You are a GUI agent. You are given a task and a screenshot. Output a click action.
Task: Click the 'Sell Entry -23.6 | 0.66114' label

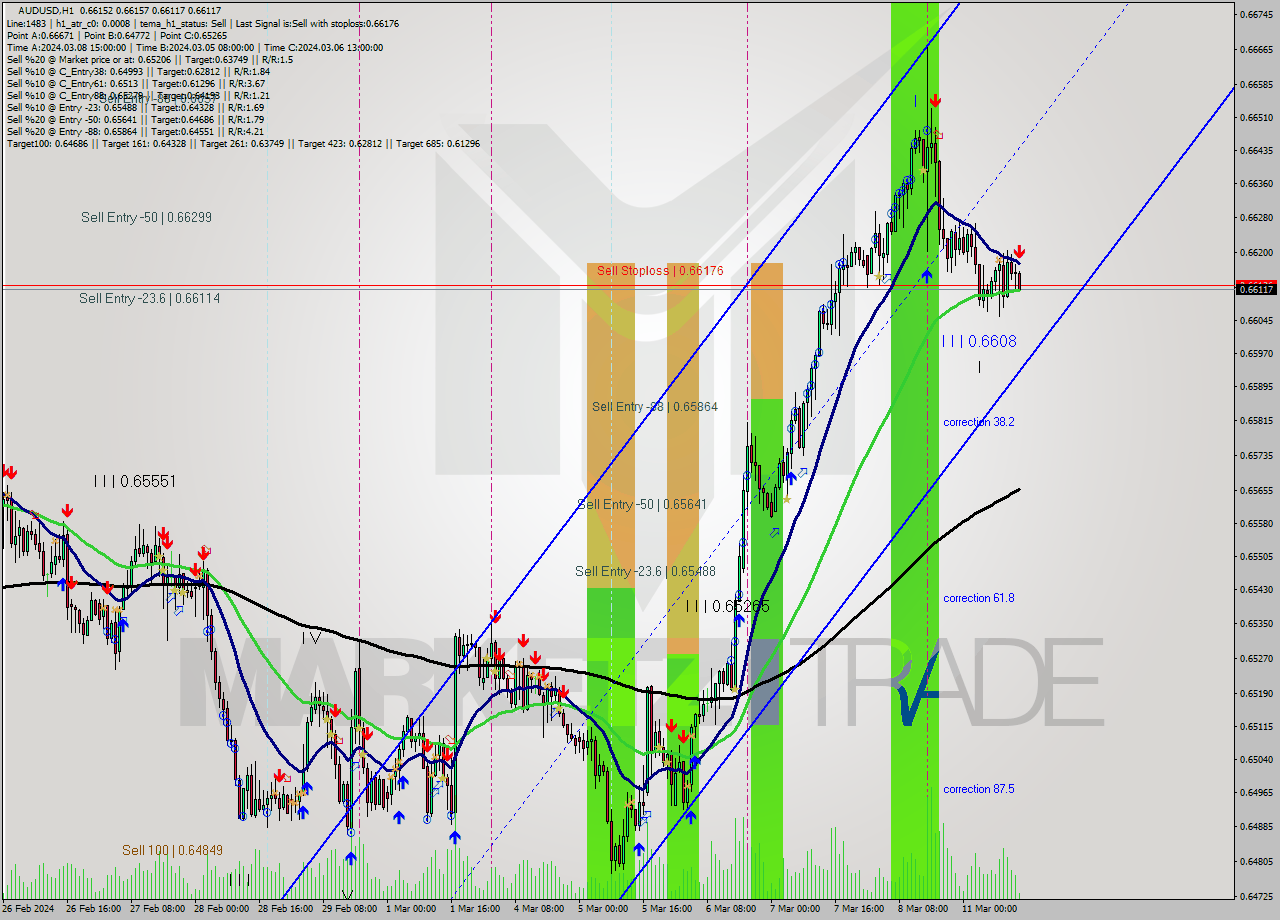[x=150, y=298]
